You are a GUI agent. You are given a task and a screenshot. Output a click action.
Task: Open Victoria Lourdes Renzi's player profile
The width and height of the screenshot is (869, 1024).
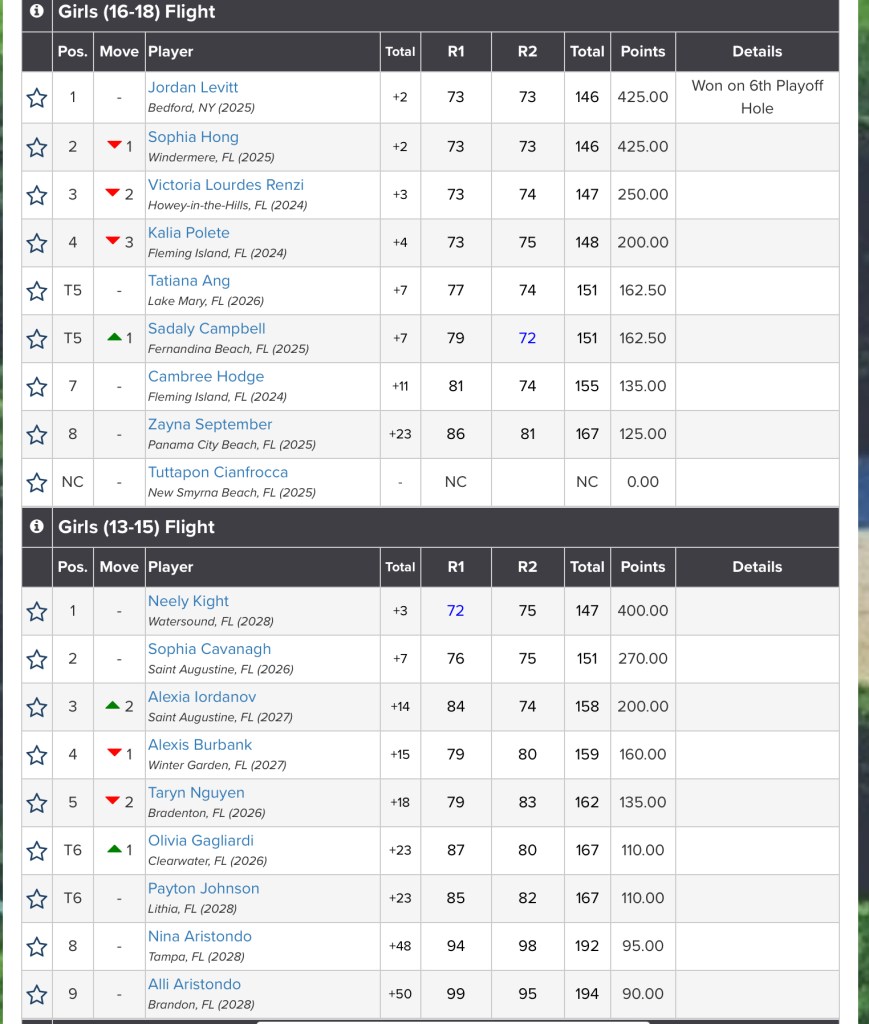click(226, 185)
